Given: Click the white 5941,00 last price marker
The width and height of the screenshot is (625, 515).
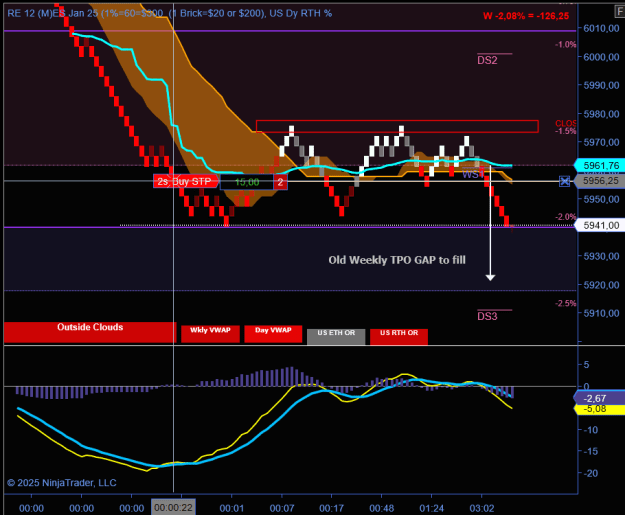Looking at the screenshot, I should (599, 226).
